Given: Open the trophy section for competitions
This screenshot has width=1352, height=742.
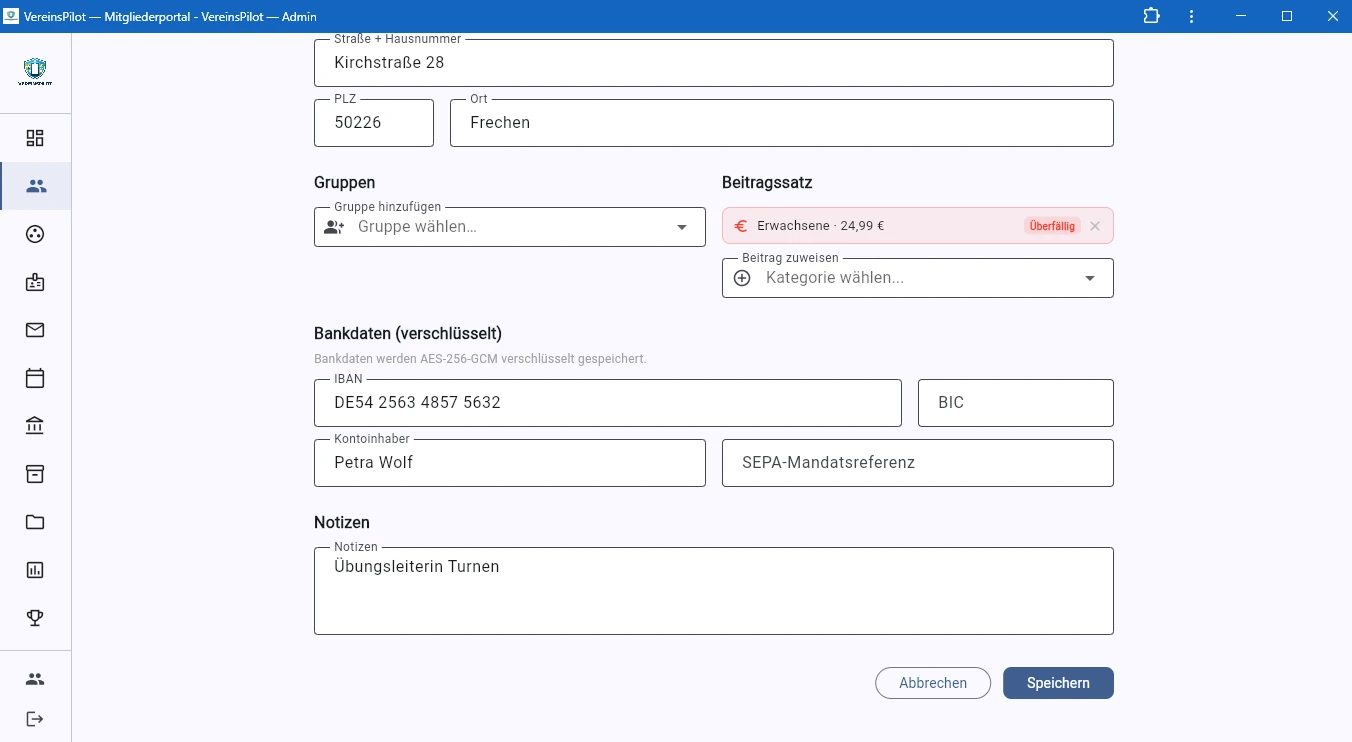Looking at the screenshot, I should (35, 617).
